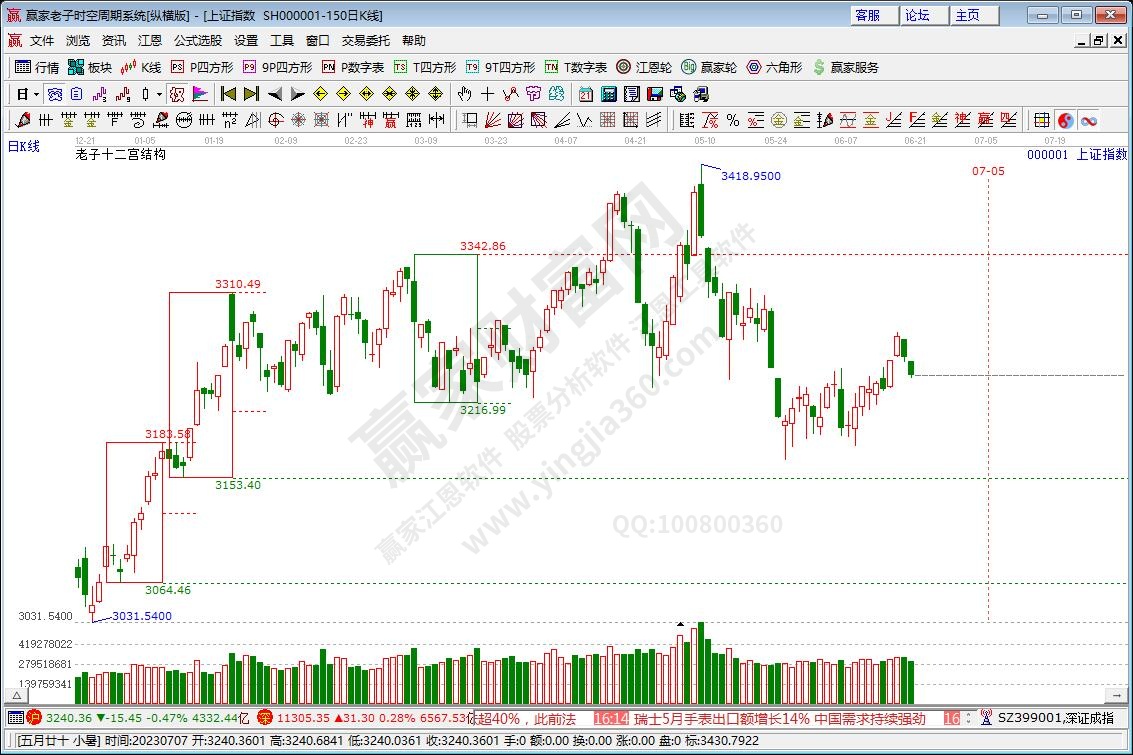Image resolution: width=1133 pixels, height=755 pixels.
Task: Open the calendar icon in toolbar
Action: coord(586,94)
